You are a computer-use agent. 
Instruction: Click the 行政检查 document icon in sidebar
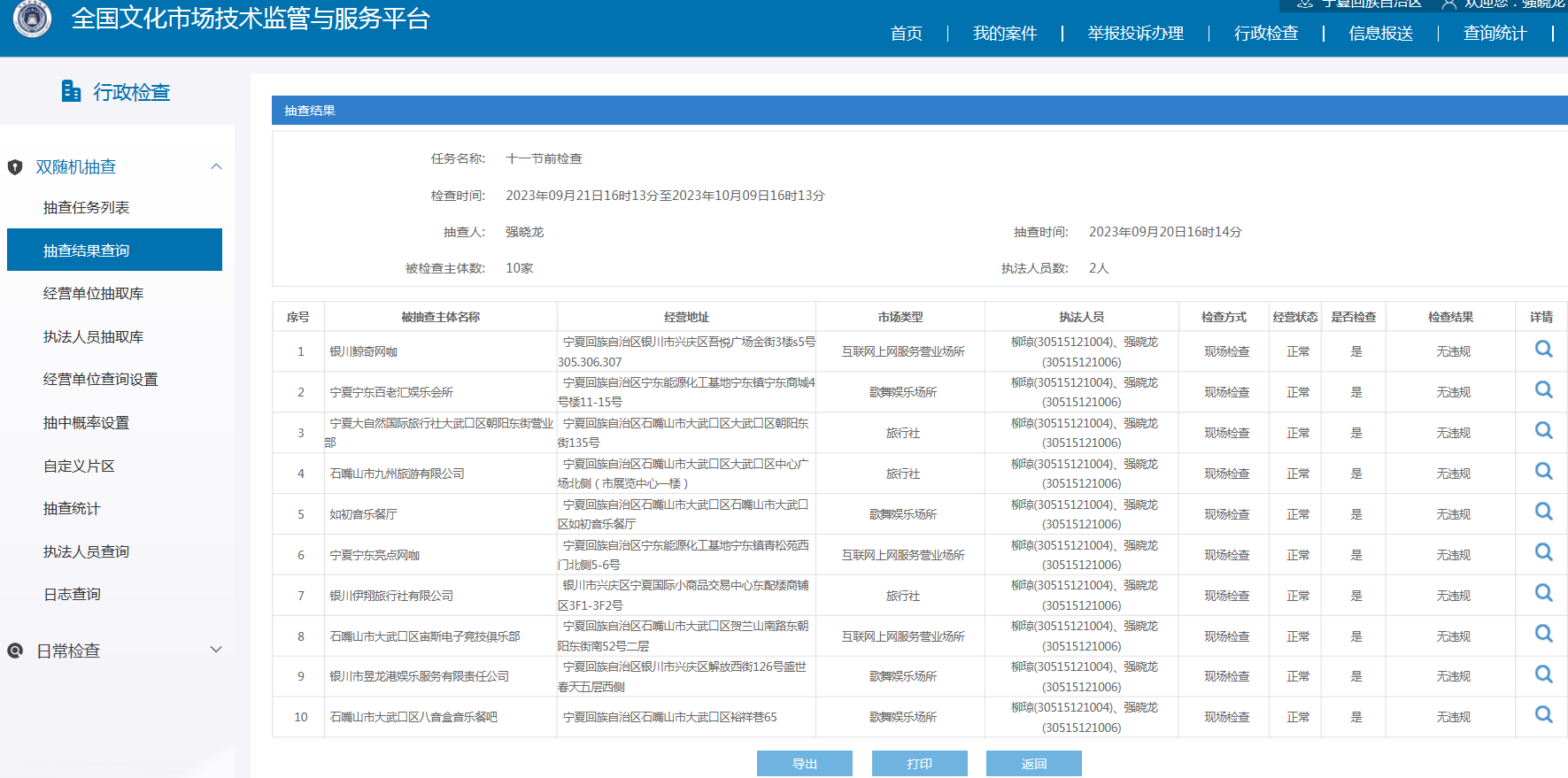71,91
